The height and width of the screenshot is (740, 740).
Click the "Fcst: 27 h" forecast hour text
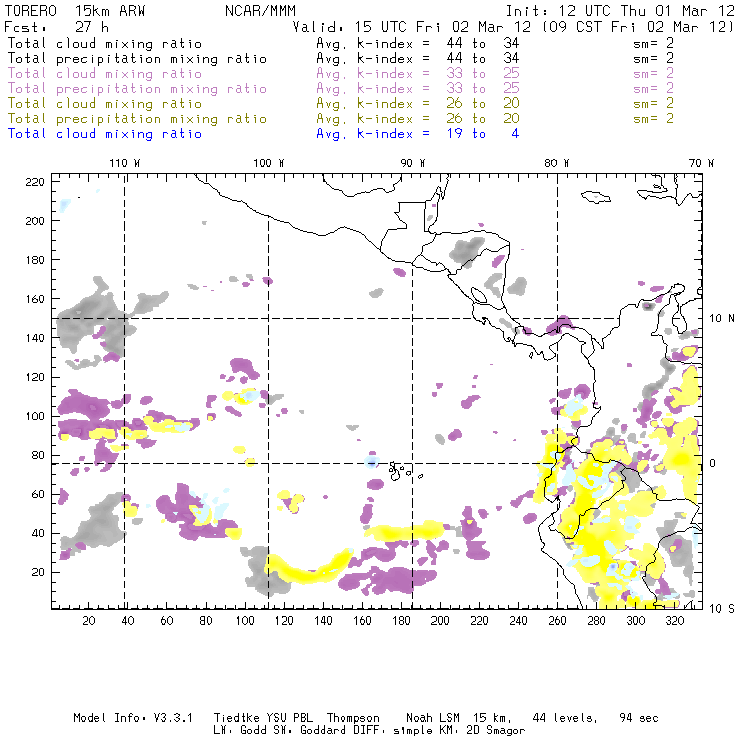tap(56, 27)
